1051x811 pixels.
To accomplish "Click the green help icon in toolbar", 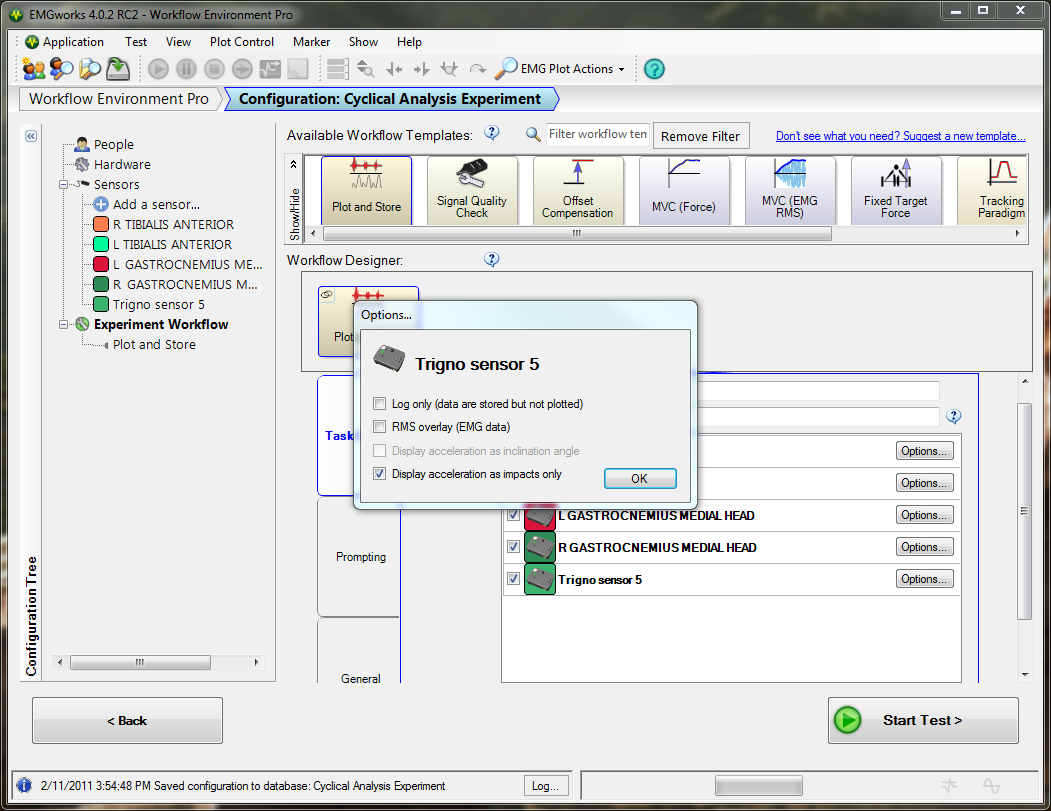I will click(654, 69).
